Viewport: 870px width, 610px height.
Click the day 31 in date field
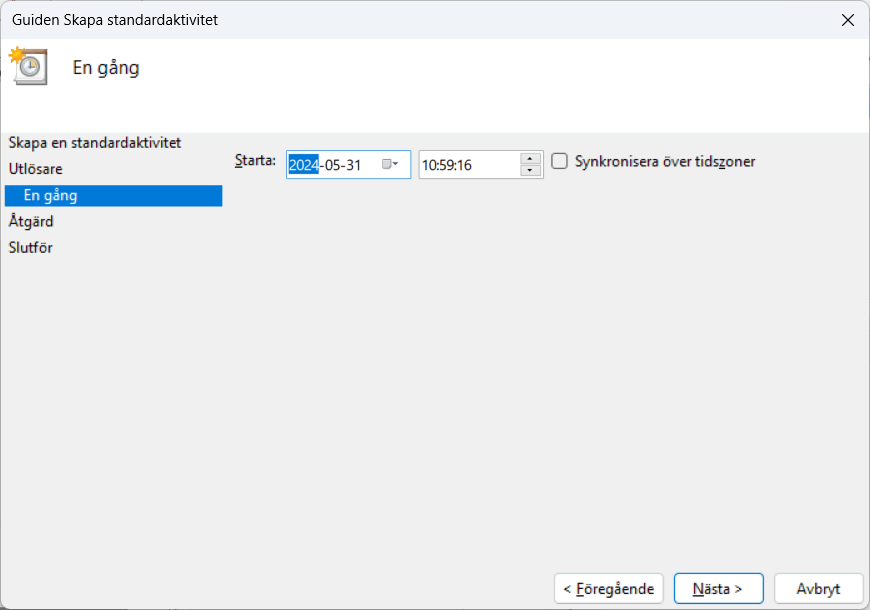(353, 165)
